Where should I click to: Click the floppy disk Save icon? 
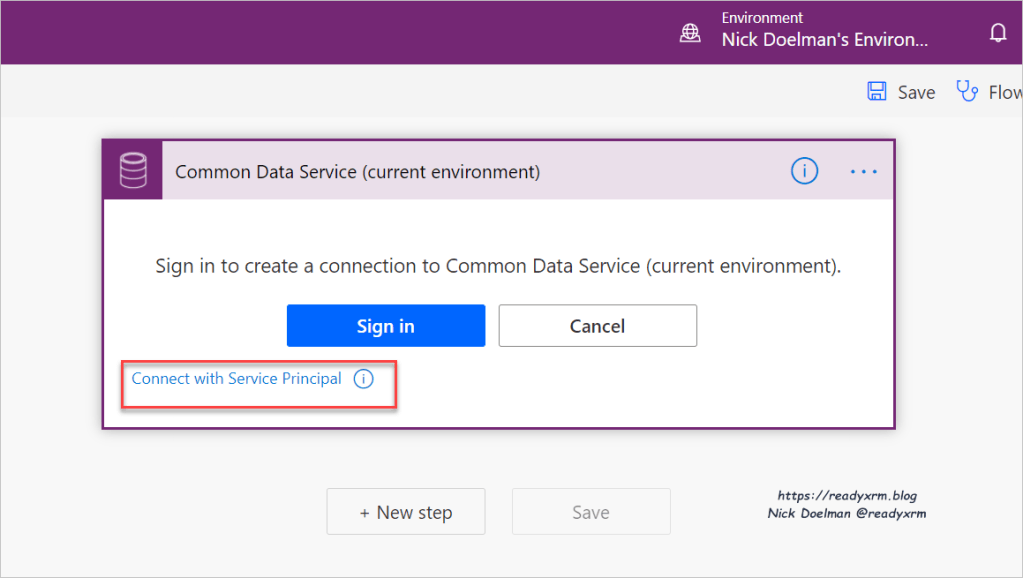point(877,92)
